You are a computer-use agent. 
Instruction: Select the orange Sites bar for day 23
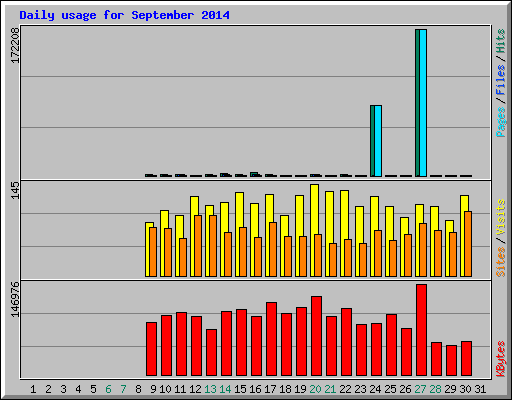coord(363,260)
